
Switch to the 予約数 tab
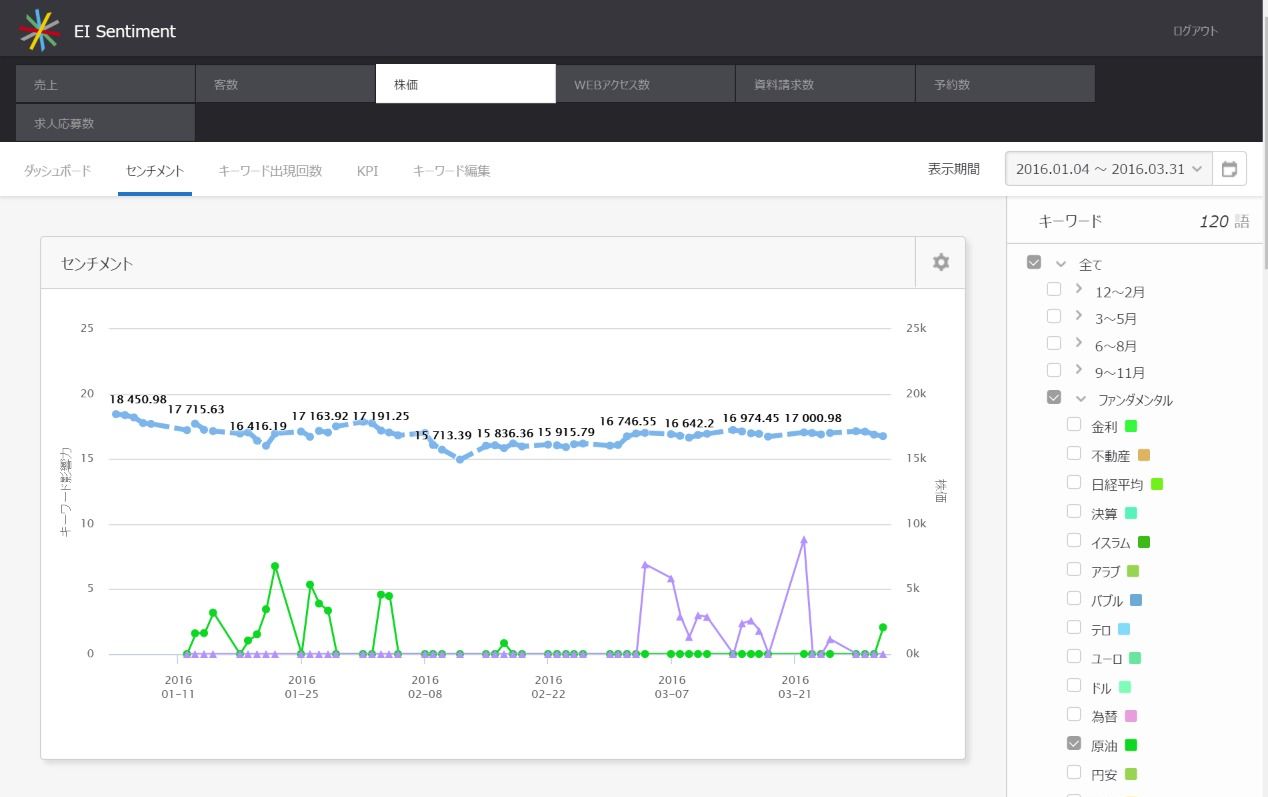1005,84
